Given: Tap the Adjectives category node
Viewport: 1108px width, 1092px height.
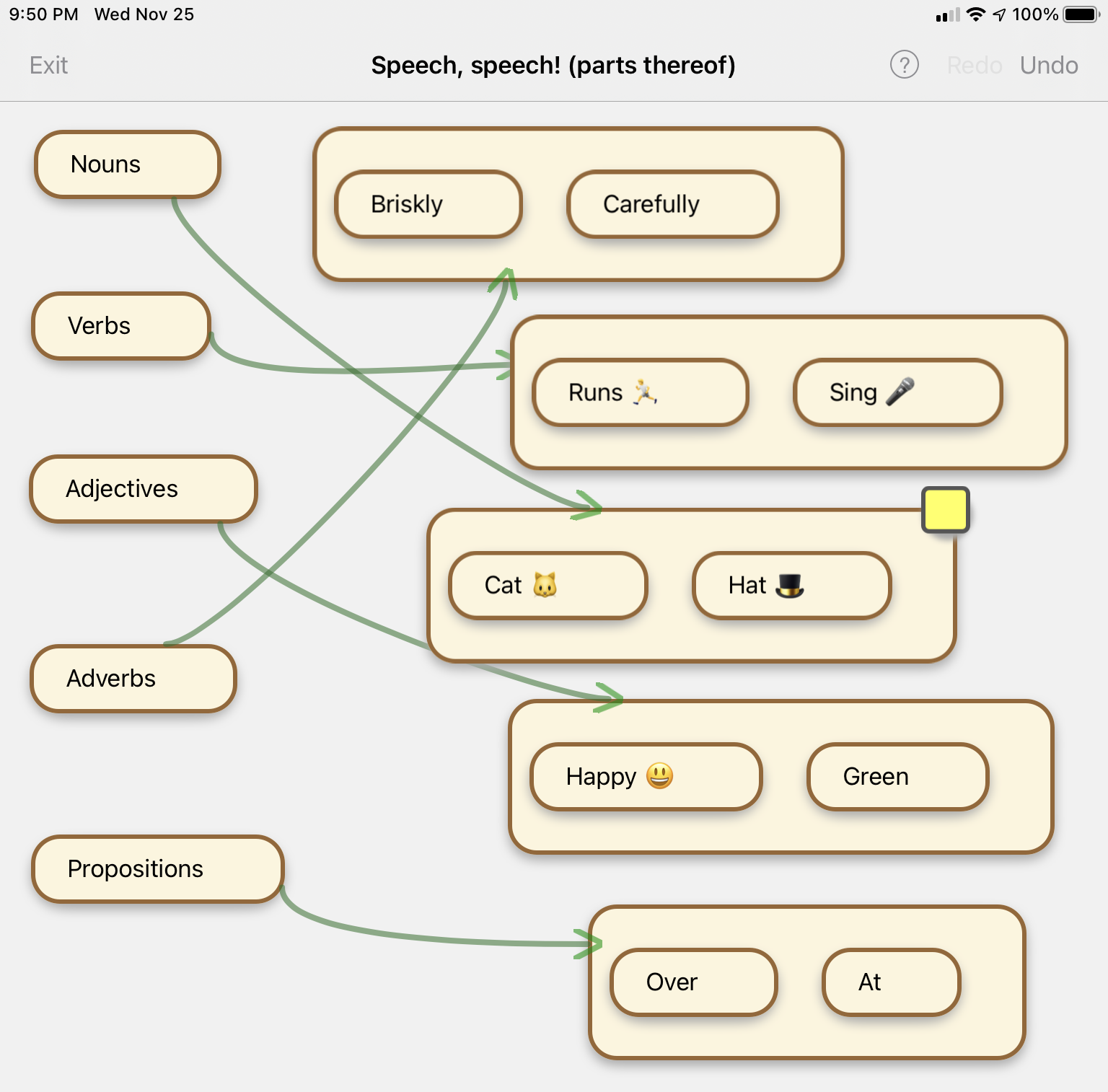Looking at the screenshot, I should tap(144, 489).
